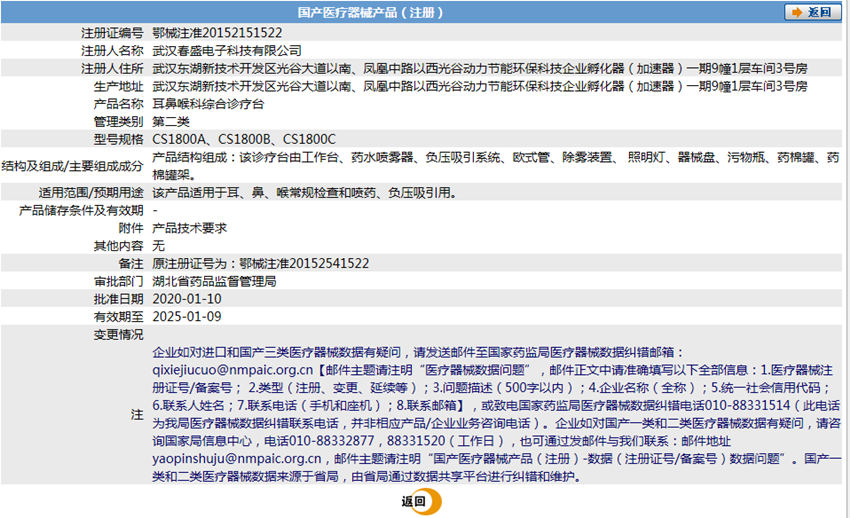Viewport: 850px width, 518px height.
Task: Click the label 结构及组成/主要组成成分
Action: point(72,166)
